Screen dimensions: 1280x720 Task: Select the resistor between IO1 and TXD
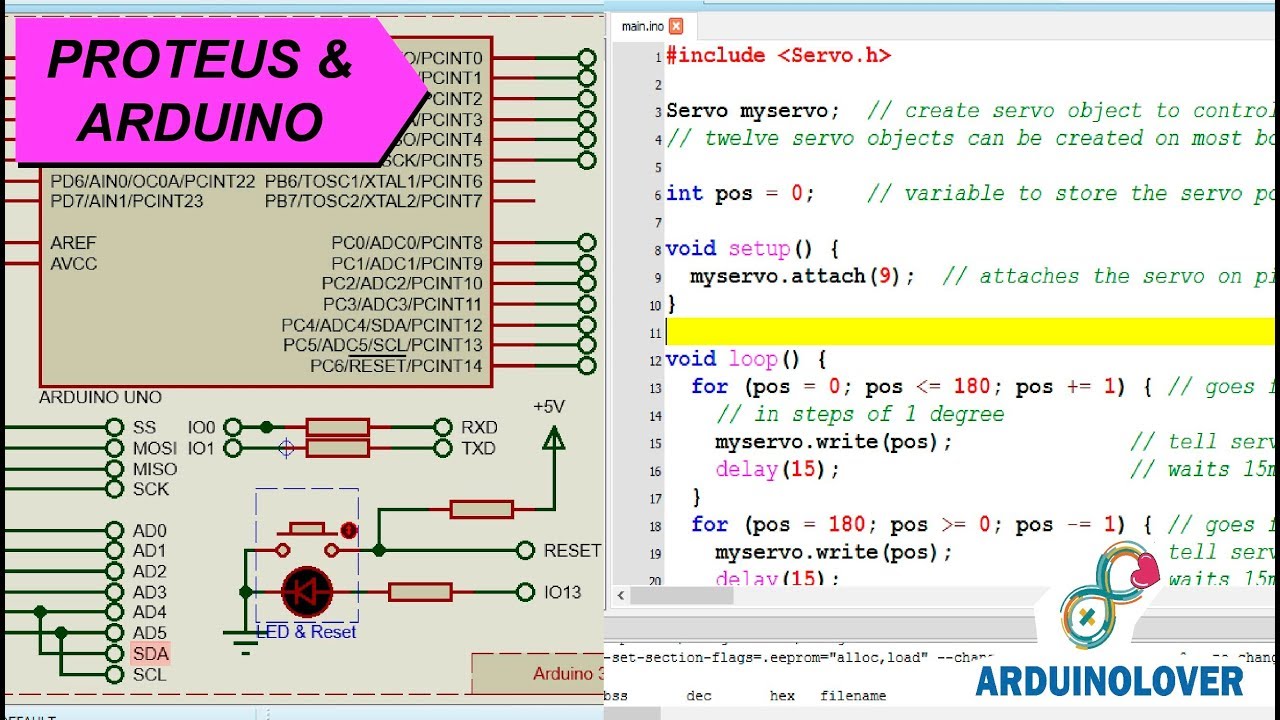(337, 448)
